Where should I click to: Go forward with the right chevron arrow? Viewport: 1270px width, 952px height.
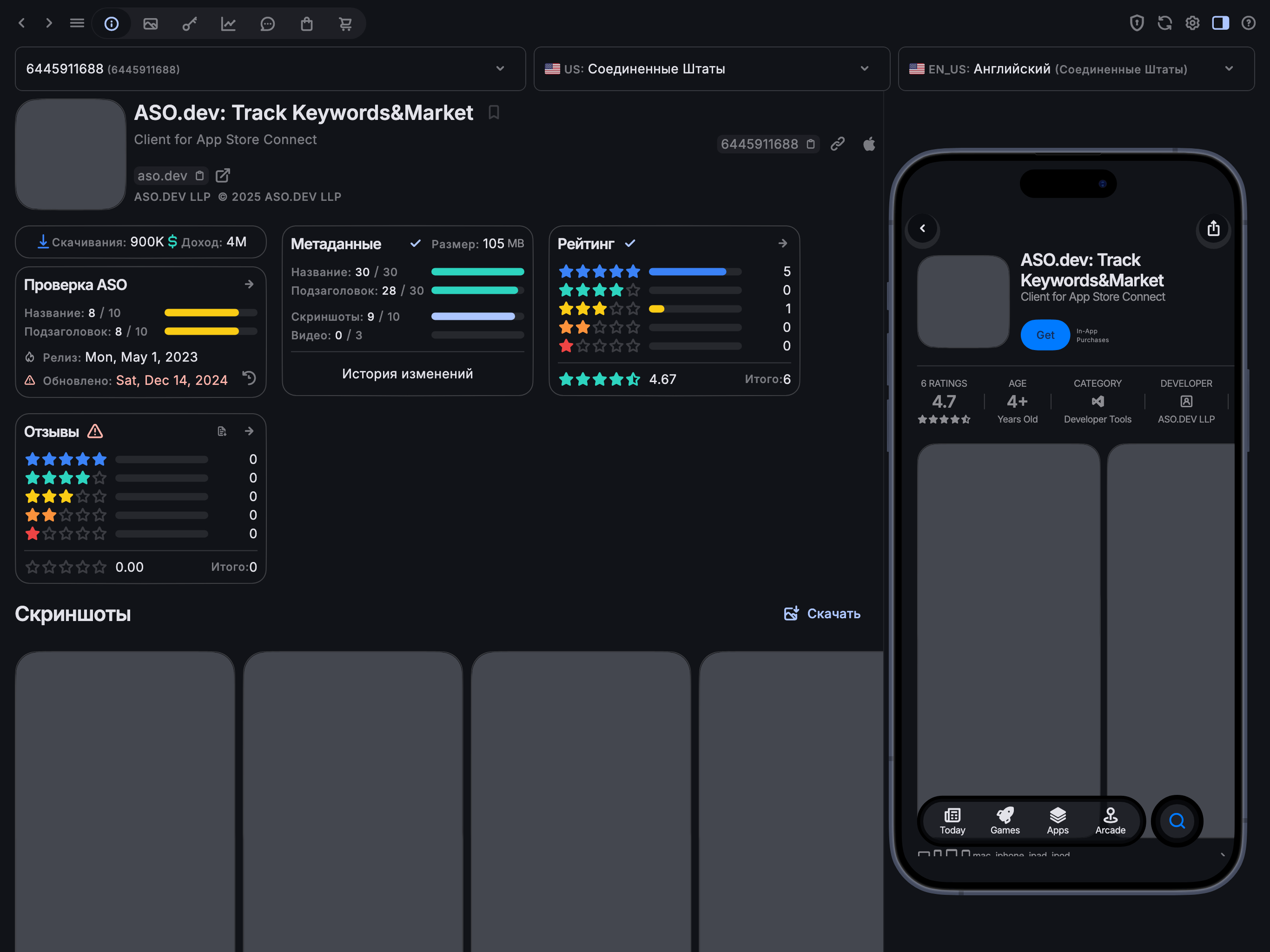point(49,23)
